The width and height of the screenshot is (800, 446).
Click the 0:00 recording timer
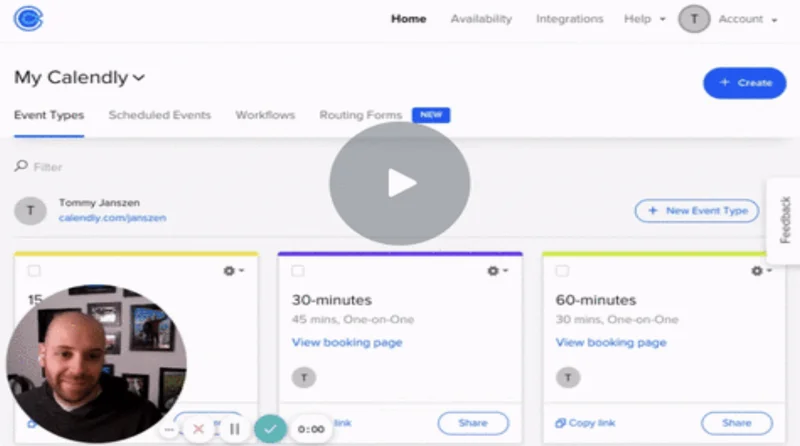click(x=311, y=430)
